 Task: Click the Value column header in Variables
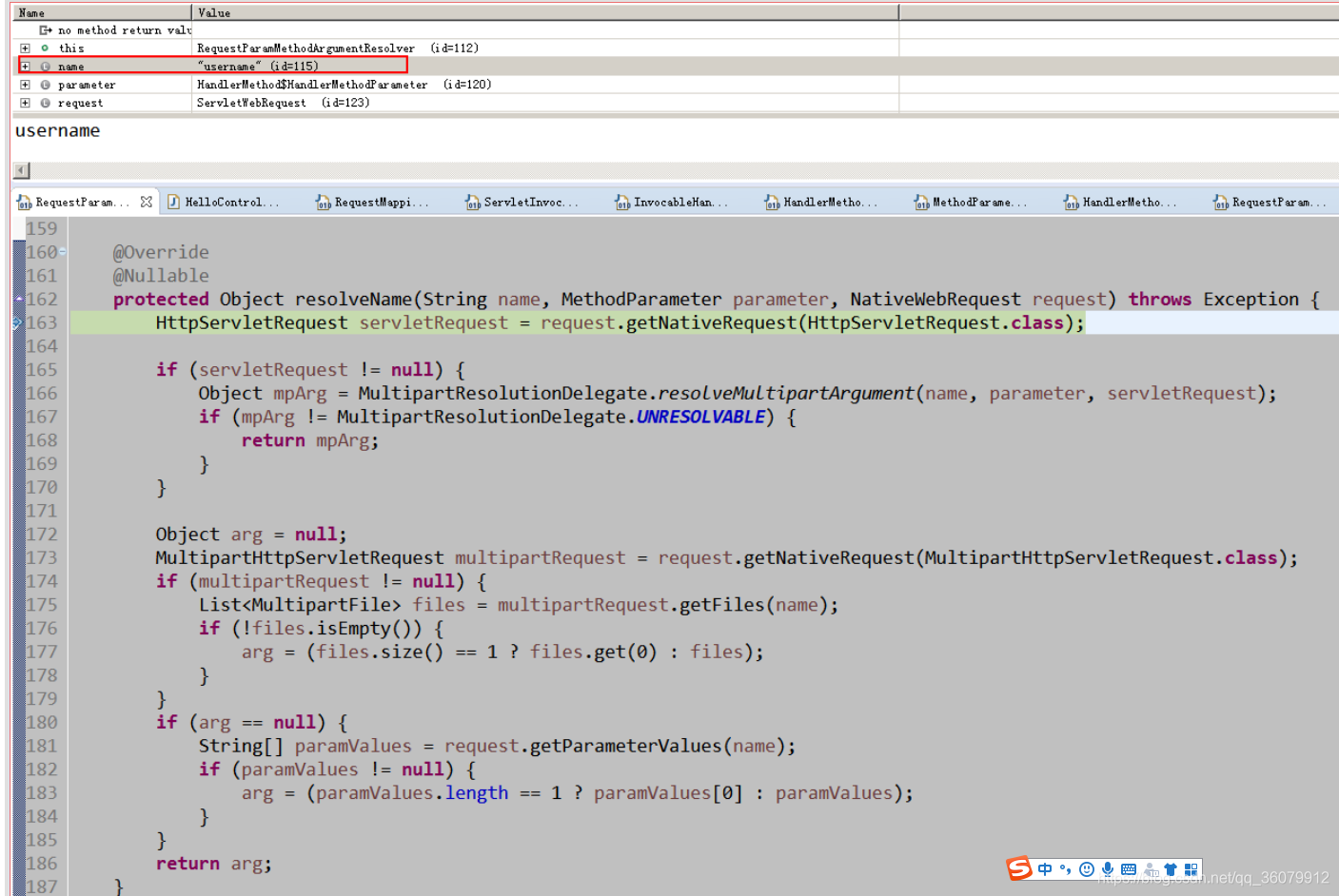[x=545, y=12]
